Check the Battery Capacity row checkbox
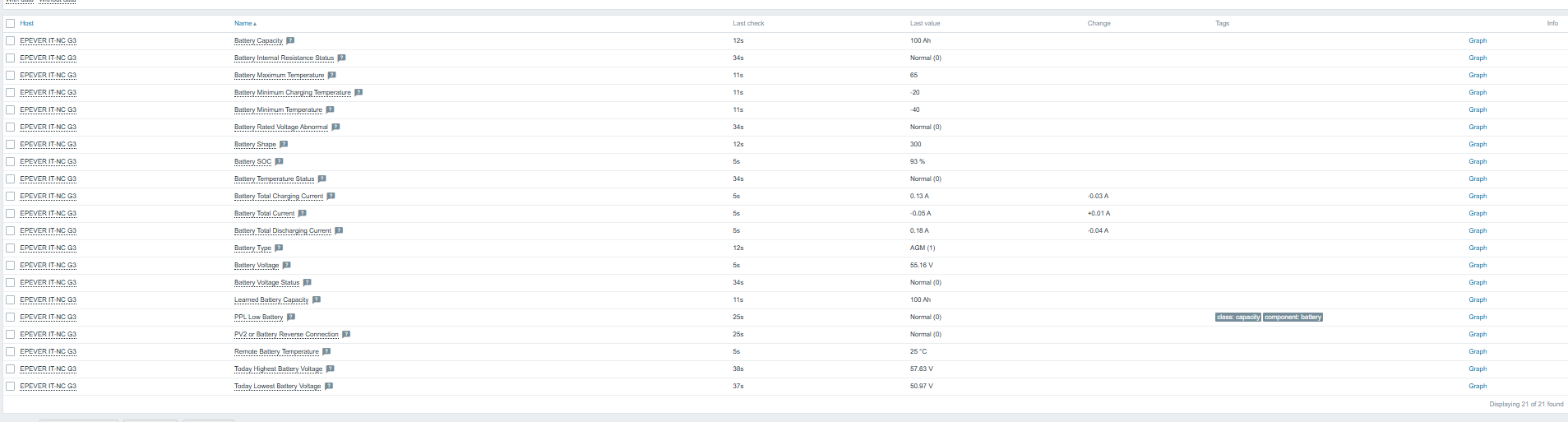 pos(11,40)
